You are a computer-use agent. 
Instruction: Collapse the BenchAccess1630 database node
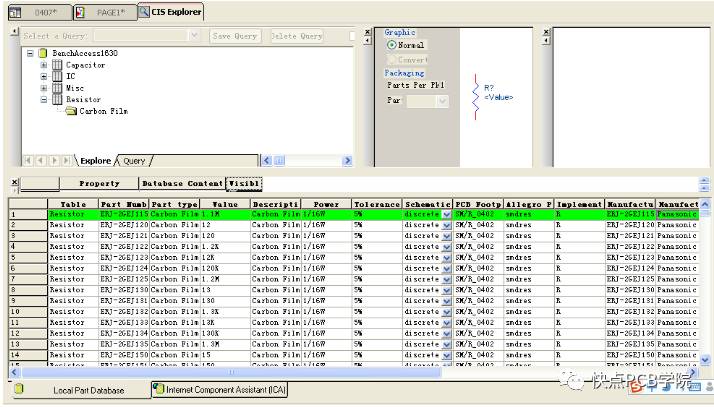pos(30,53)
